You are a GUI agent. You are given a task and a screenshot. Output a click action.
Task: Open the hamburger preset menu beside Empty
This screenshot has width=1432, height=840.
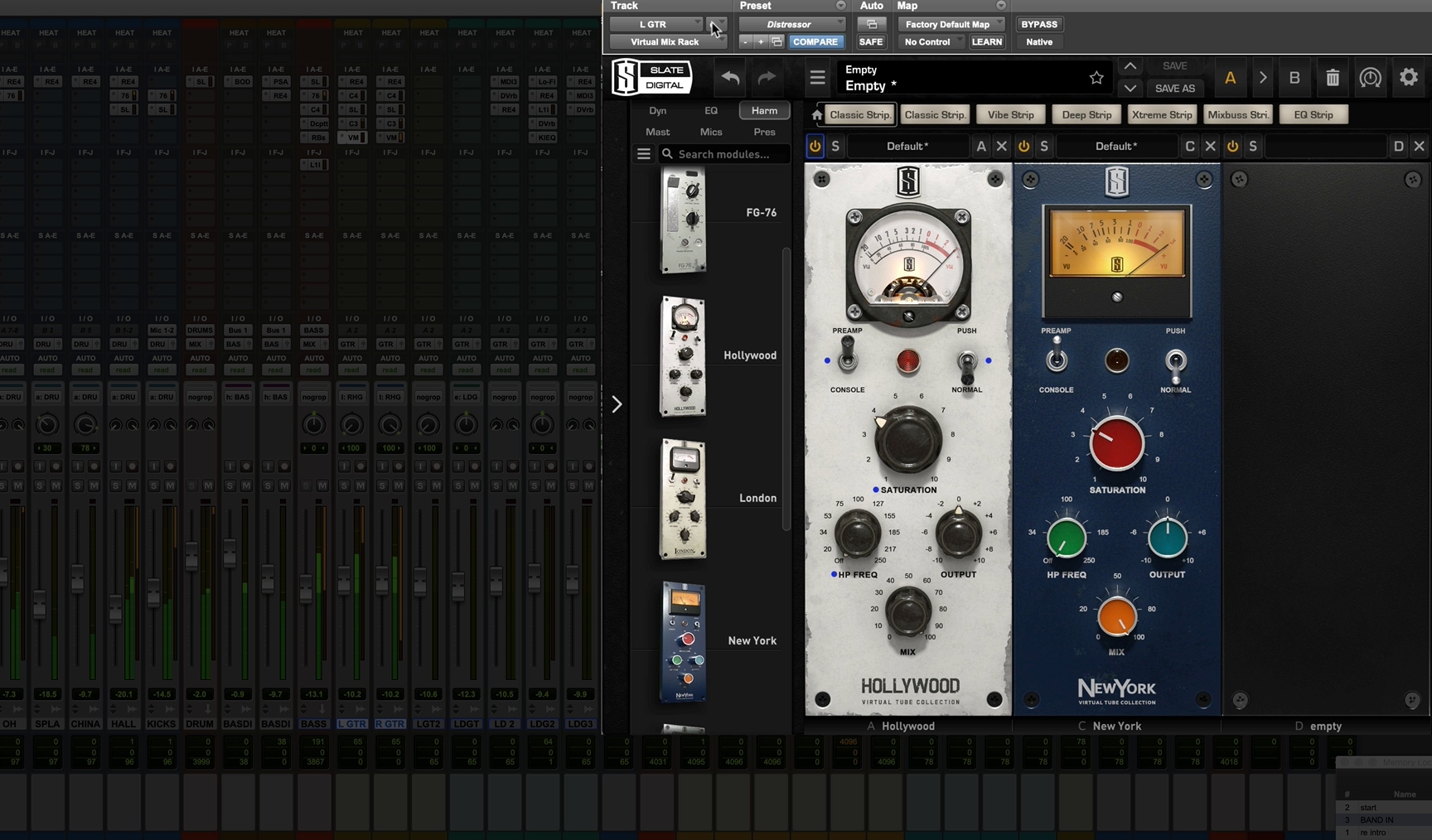817,78
